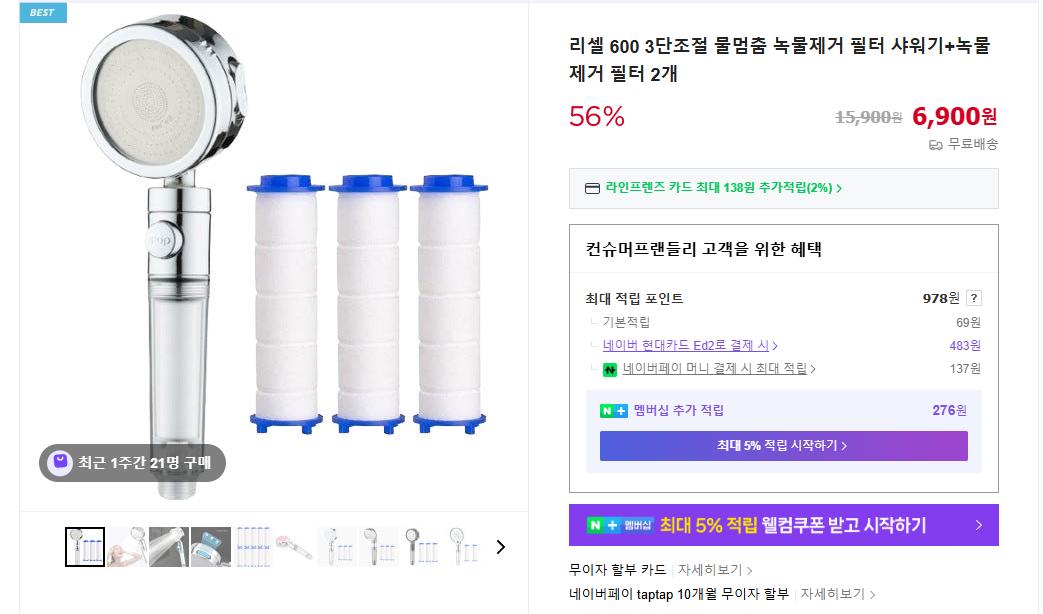The width and height of the screenshot is (1043, 614).
Task: Expand taptap 10개월 무이자 할부 자세히보기
Action: [x=836, y=594]
